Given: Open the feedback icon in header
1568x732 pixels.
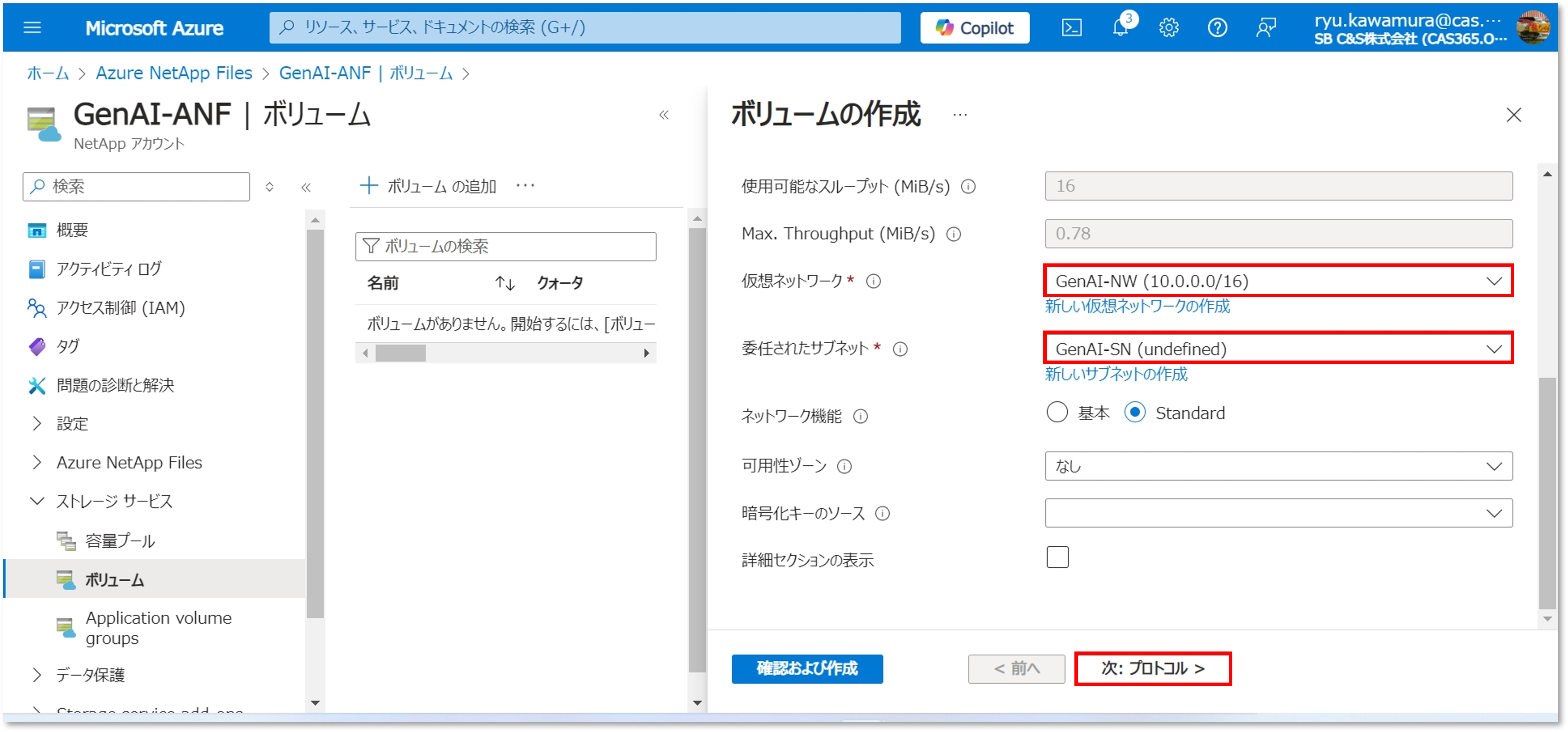Looking at the screenshot, I should [x=1266, y=28].
